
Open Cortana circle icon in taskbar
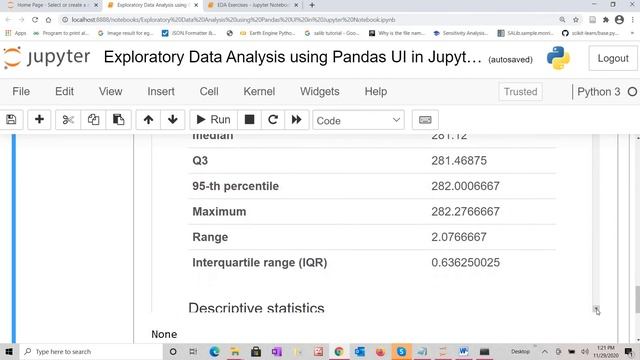(x=173, y=351)
